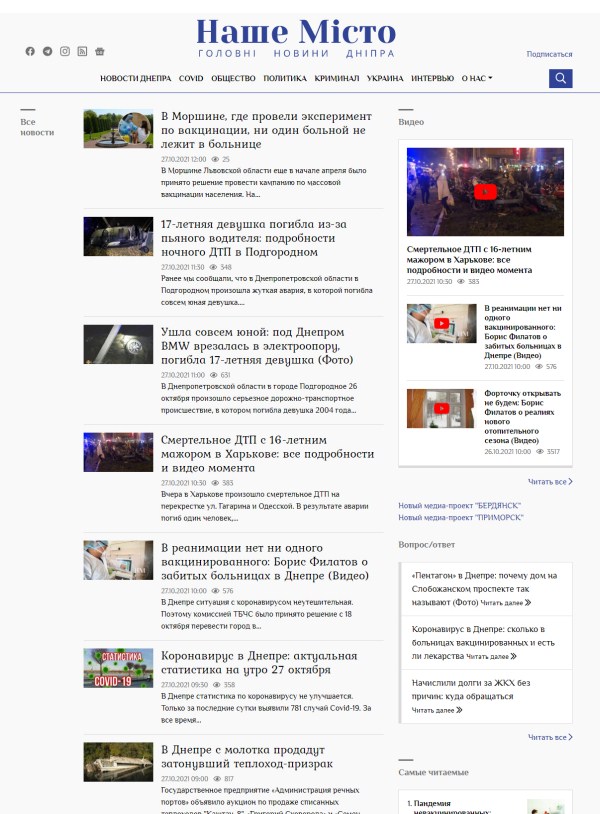Screen dimensions: 600x814
Task: Click the 'Наше Місто' site logo
Action: click(296, 37)
